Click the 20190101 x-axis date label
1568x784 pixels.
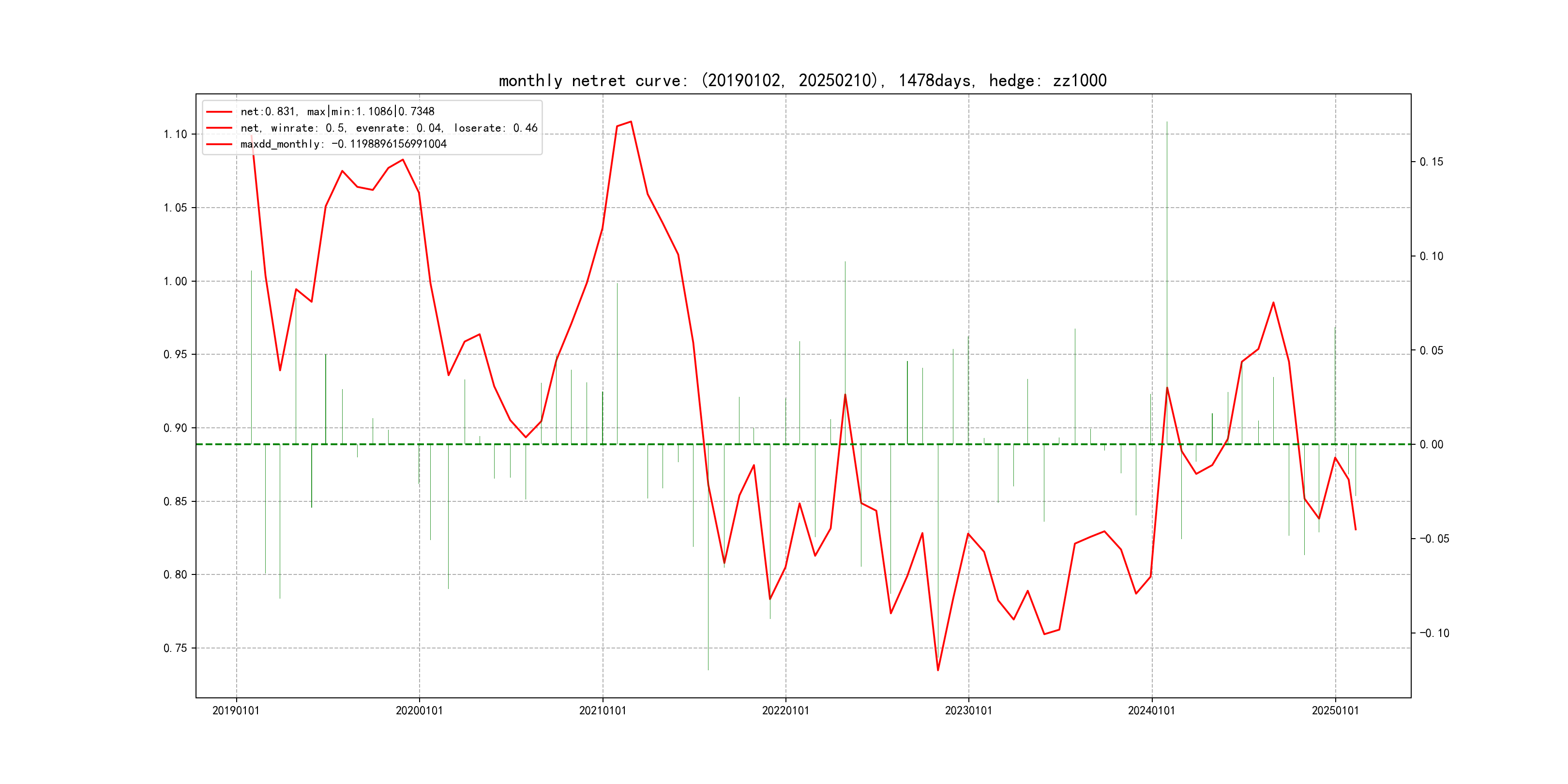click(236, 711)
